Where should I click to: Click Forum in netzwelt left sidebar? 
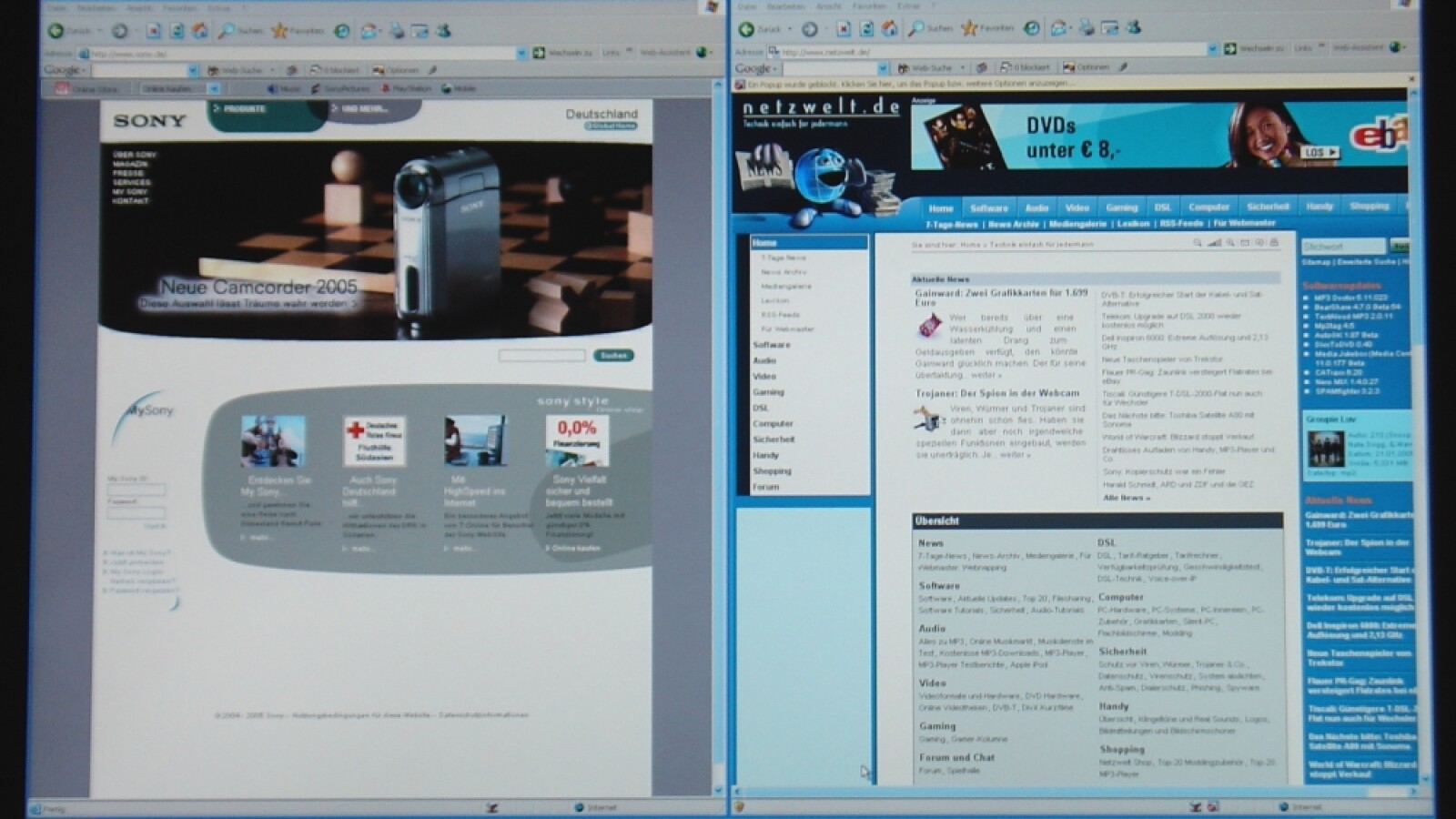coord(766,487)
